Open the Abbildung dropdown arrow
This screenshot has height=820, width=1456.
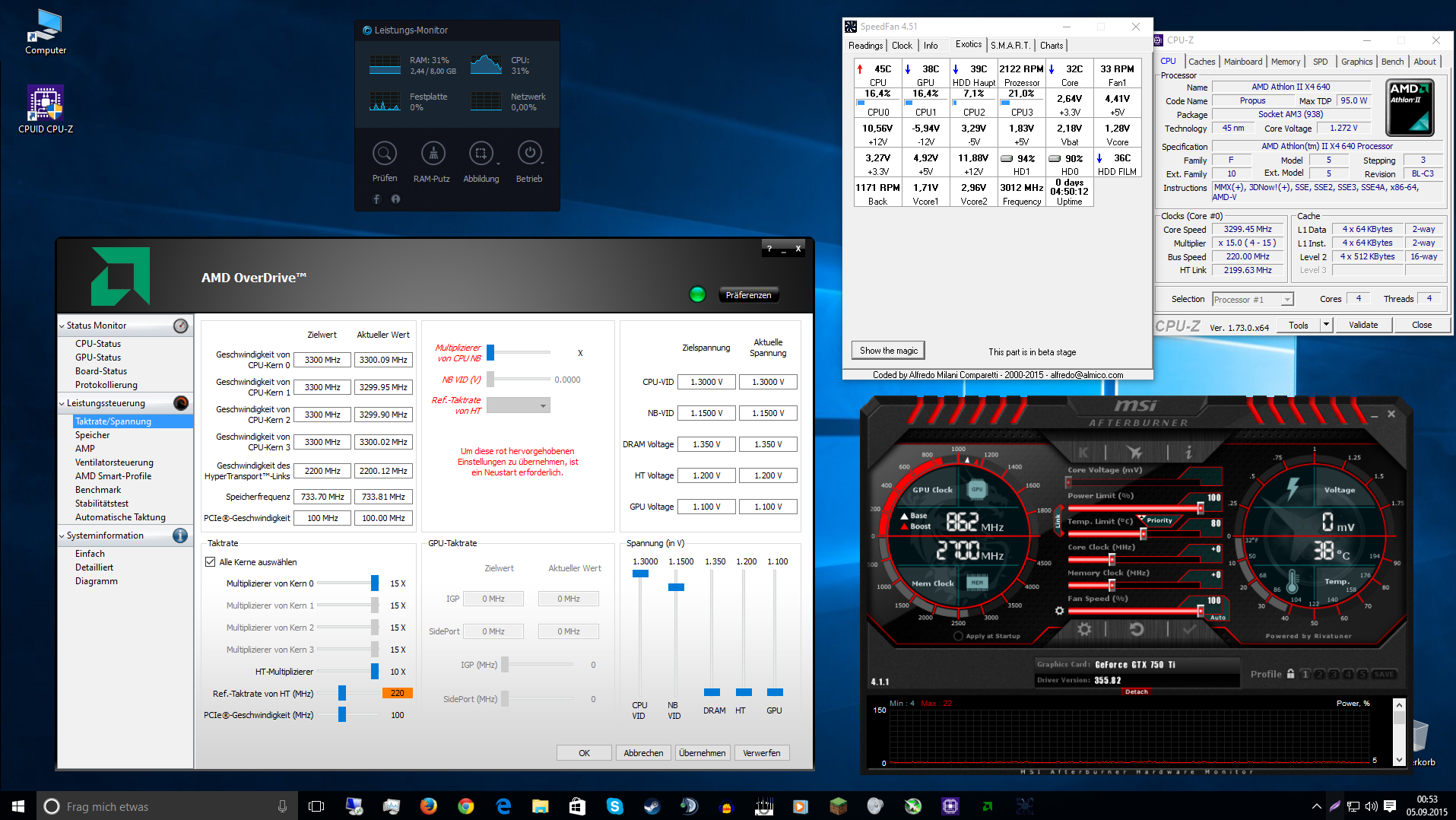pyautogui.click(x=498, y=164)
